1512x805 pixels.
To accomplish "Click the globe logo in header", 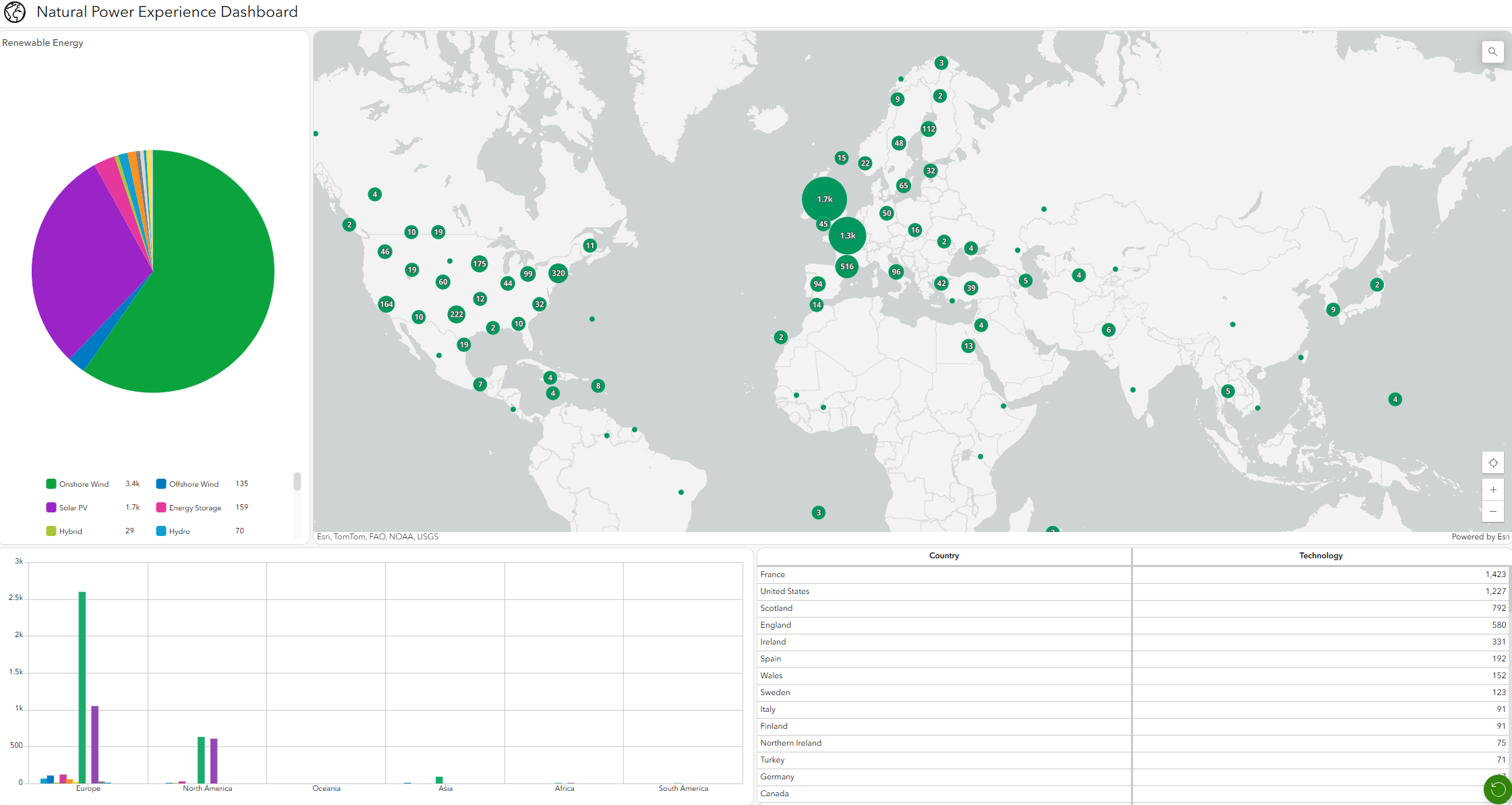I will 15,12.
